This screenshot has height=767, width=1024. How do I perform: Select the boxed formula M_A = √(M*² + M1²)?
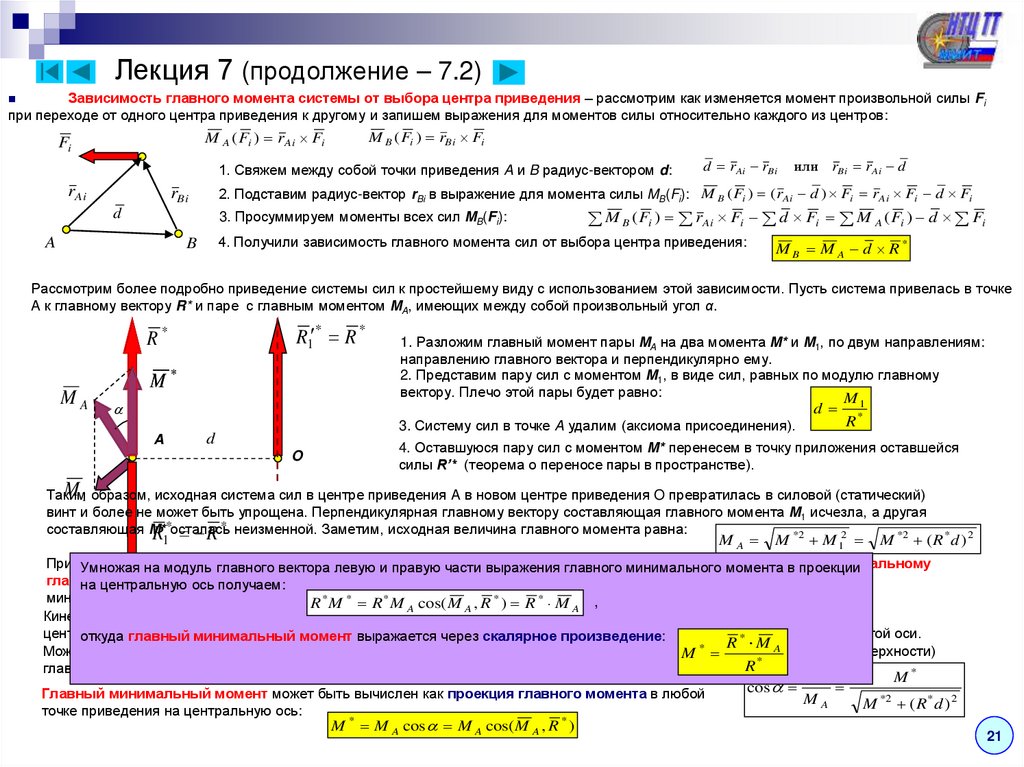[x=848, y=540]
